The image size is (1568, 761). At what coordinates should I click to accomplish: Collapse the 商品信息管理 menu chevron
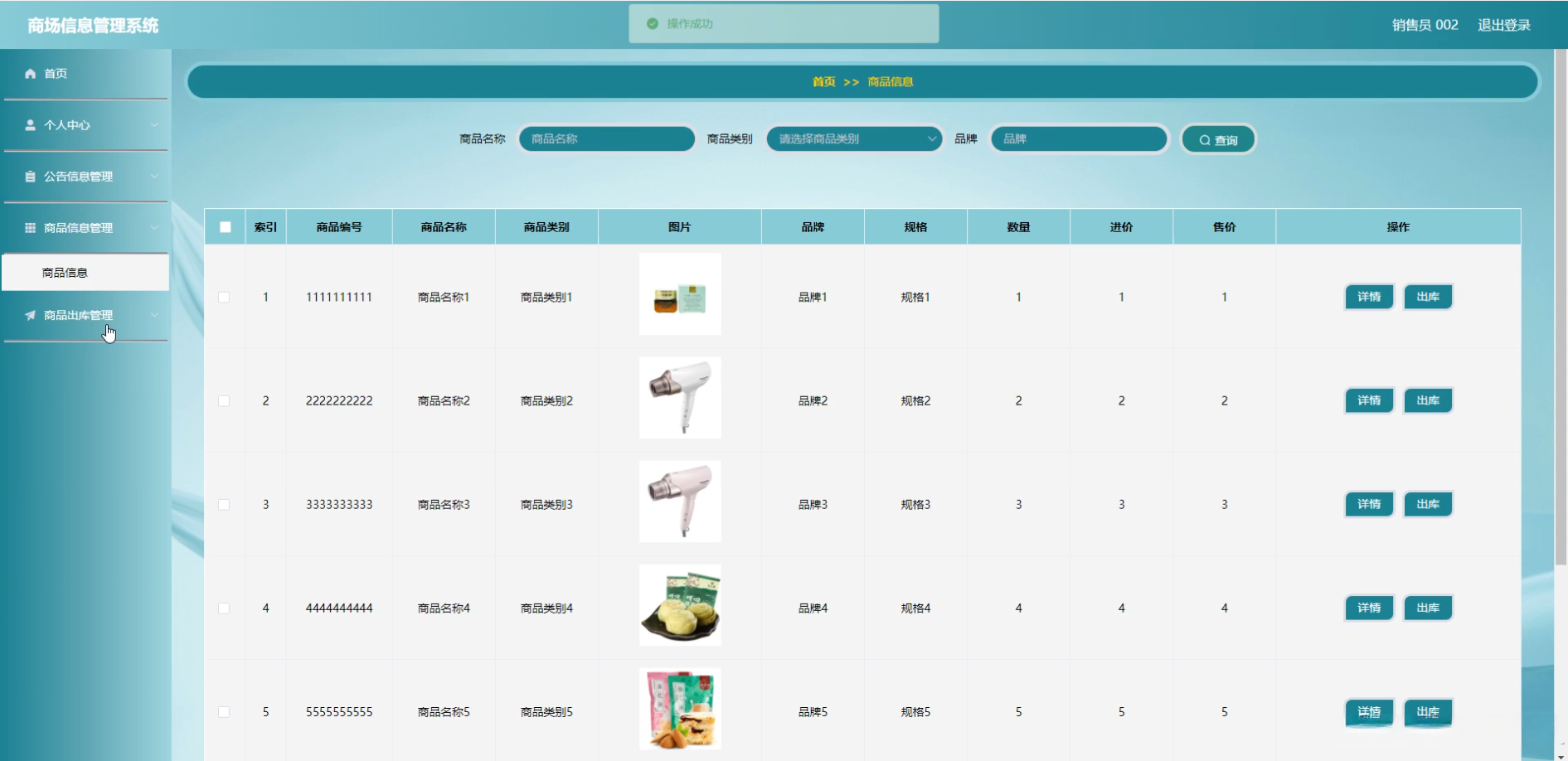[x=154, y=228]
